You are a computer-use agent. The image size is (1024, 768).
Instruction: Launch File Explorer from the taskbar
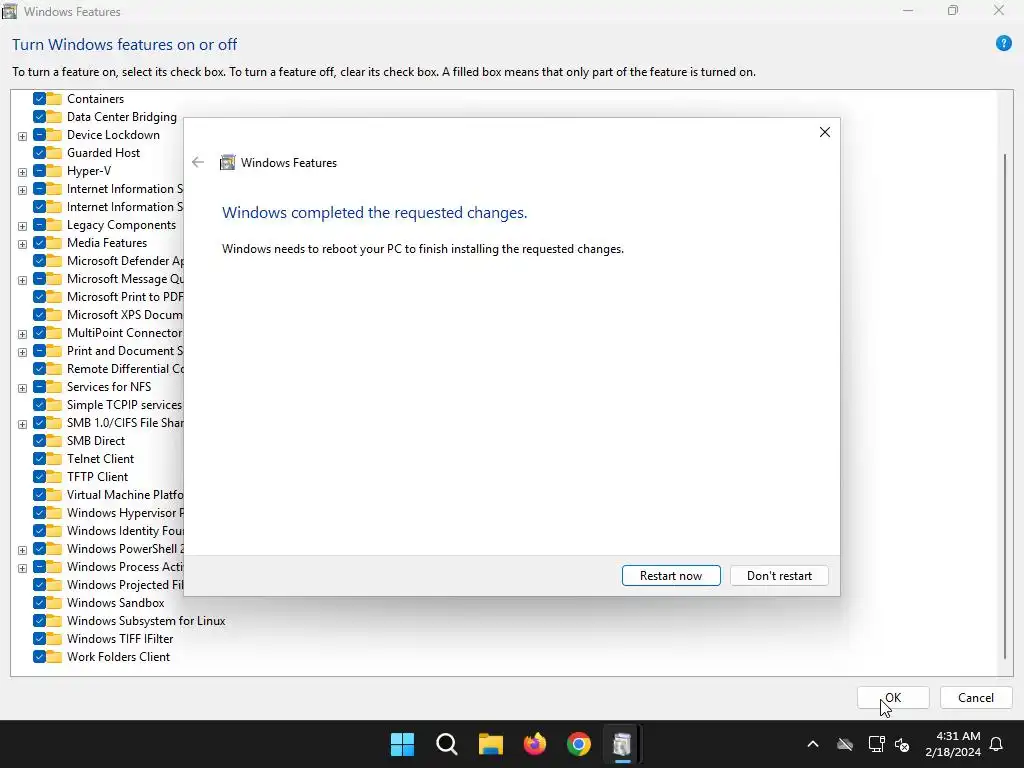[490, 744]
